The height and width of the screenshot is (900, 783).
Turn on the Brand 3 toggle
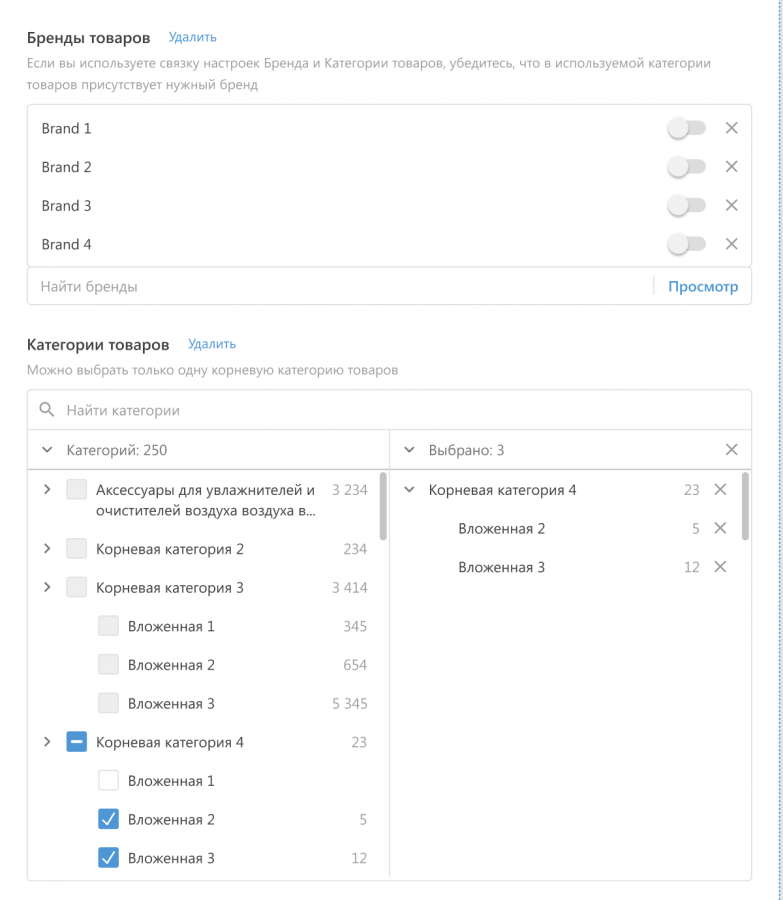point(686,205)
